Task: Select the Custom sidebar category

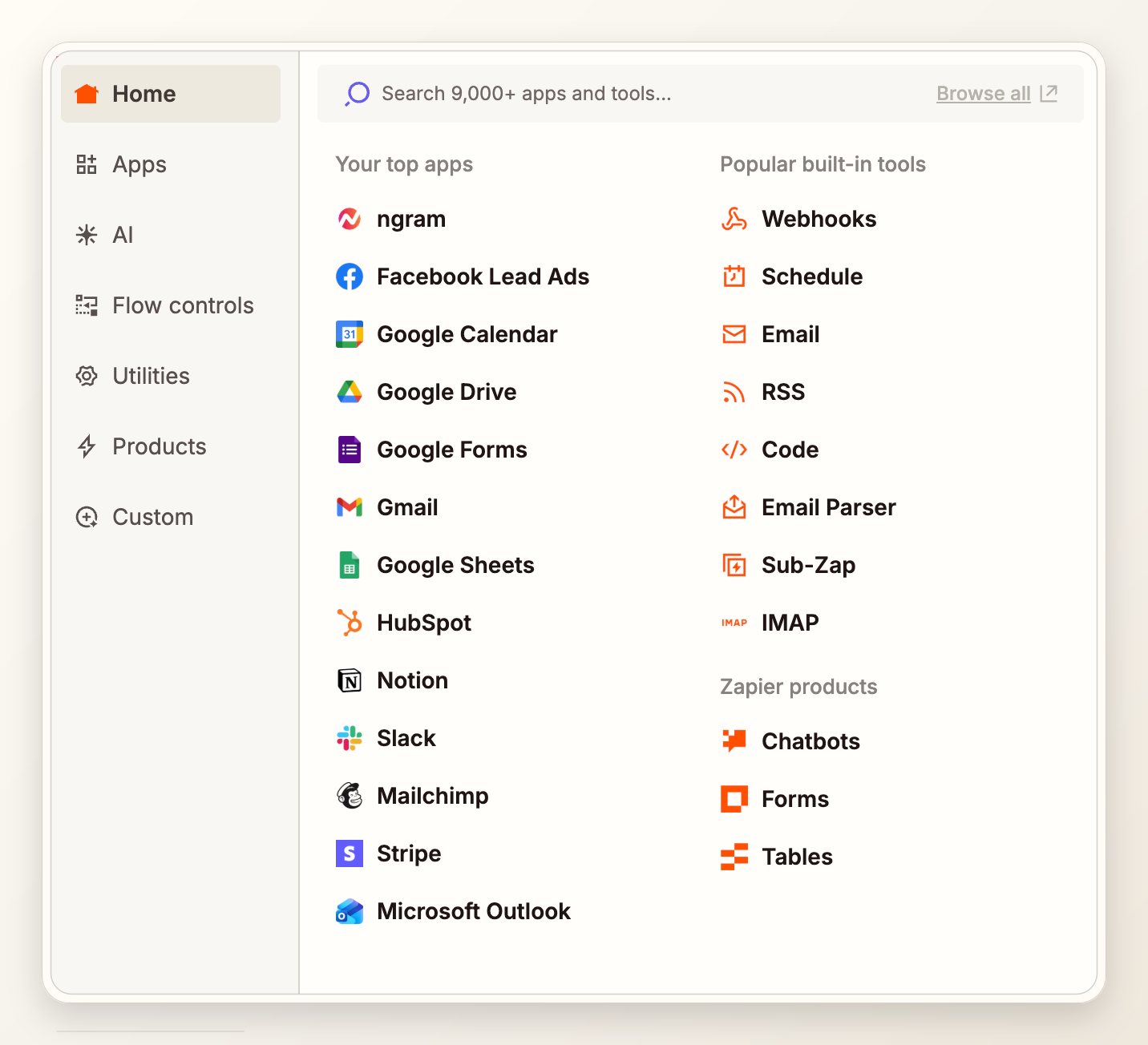Action: 171,517
